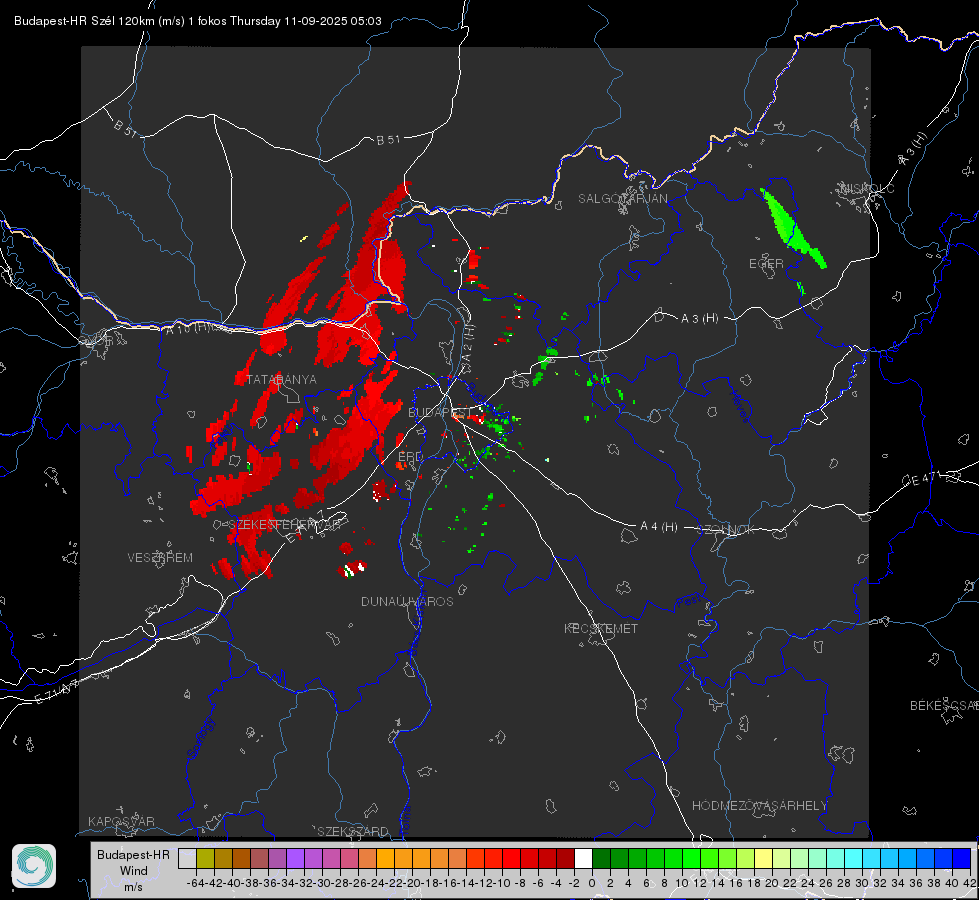Image resolution: width=979 pixels, height=900 pixels.
Task: Click the VESZPRÉM city label
Action: (160, 558)
